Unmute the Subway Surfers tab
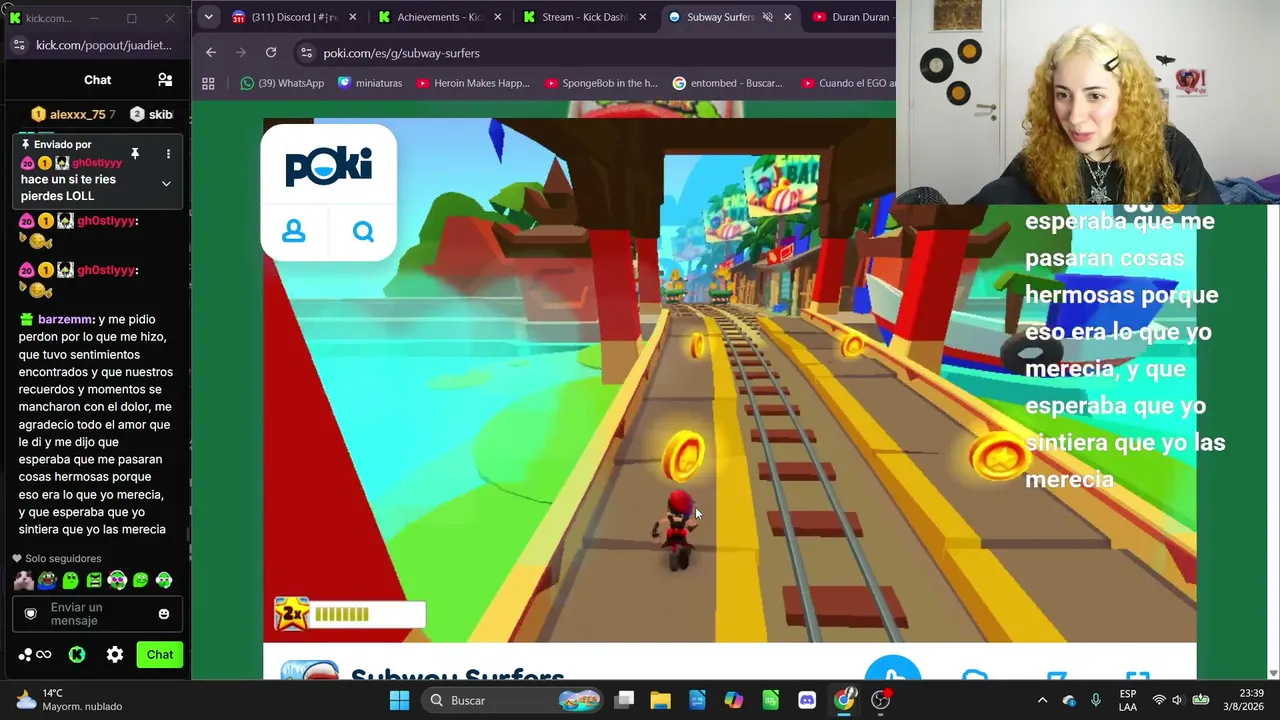 click(x=768, y=17)
